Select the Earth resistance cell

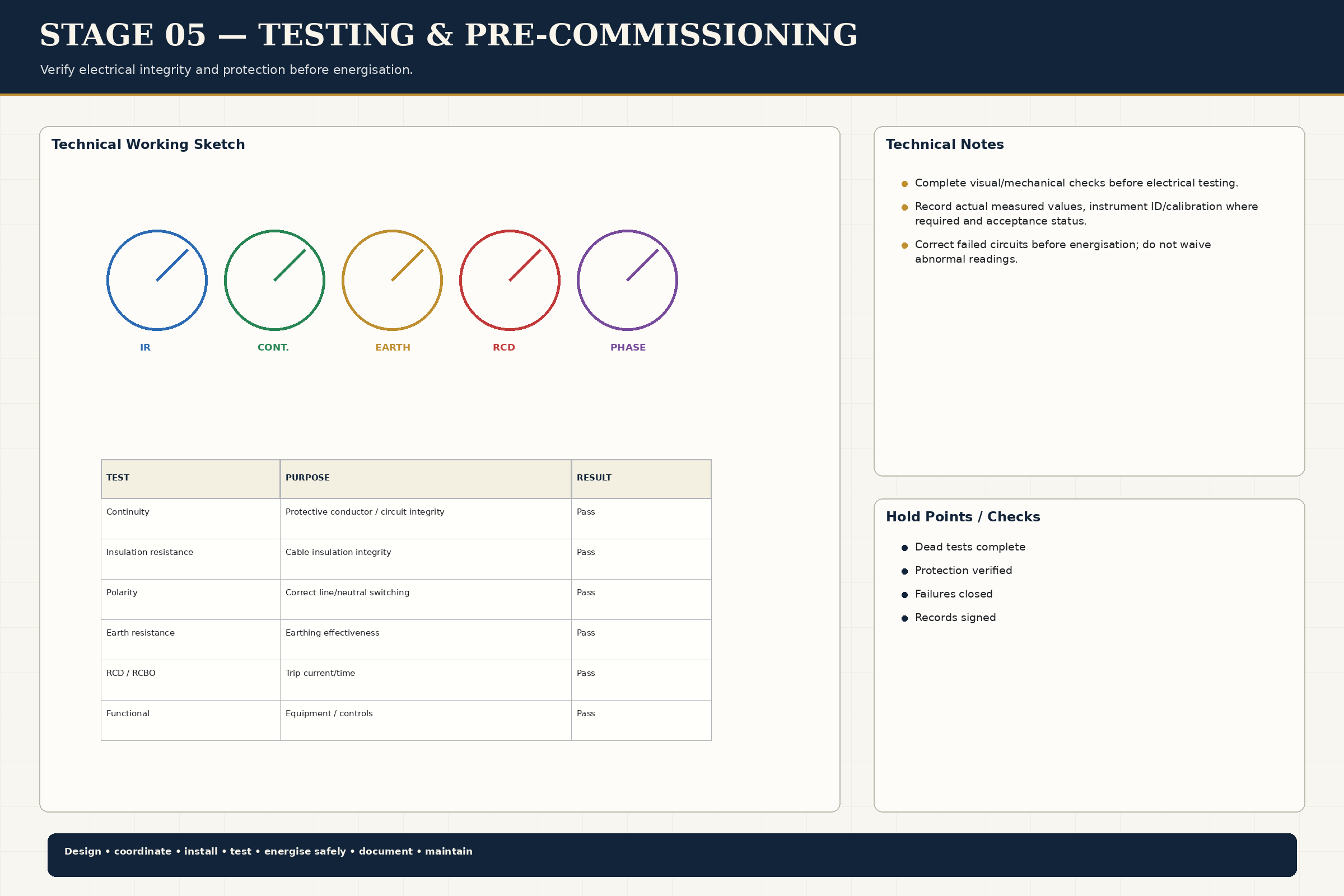[190, 640]
